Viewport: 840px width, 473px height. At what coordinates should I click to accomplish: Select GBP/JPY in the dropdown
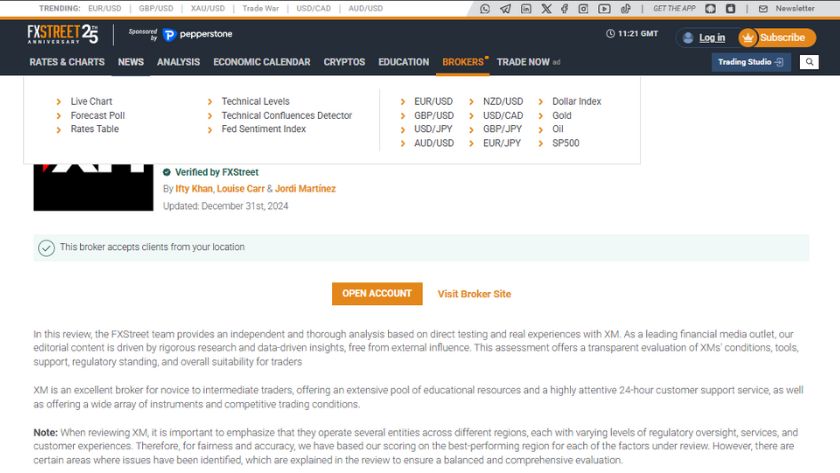click(502, 129)
